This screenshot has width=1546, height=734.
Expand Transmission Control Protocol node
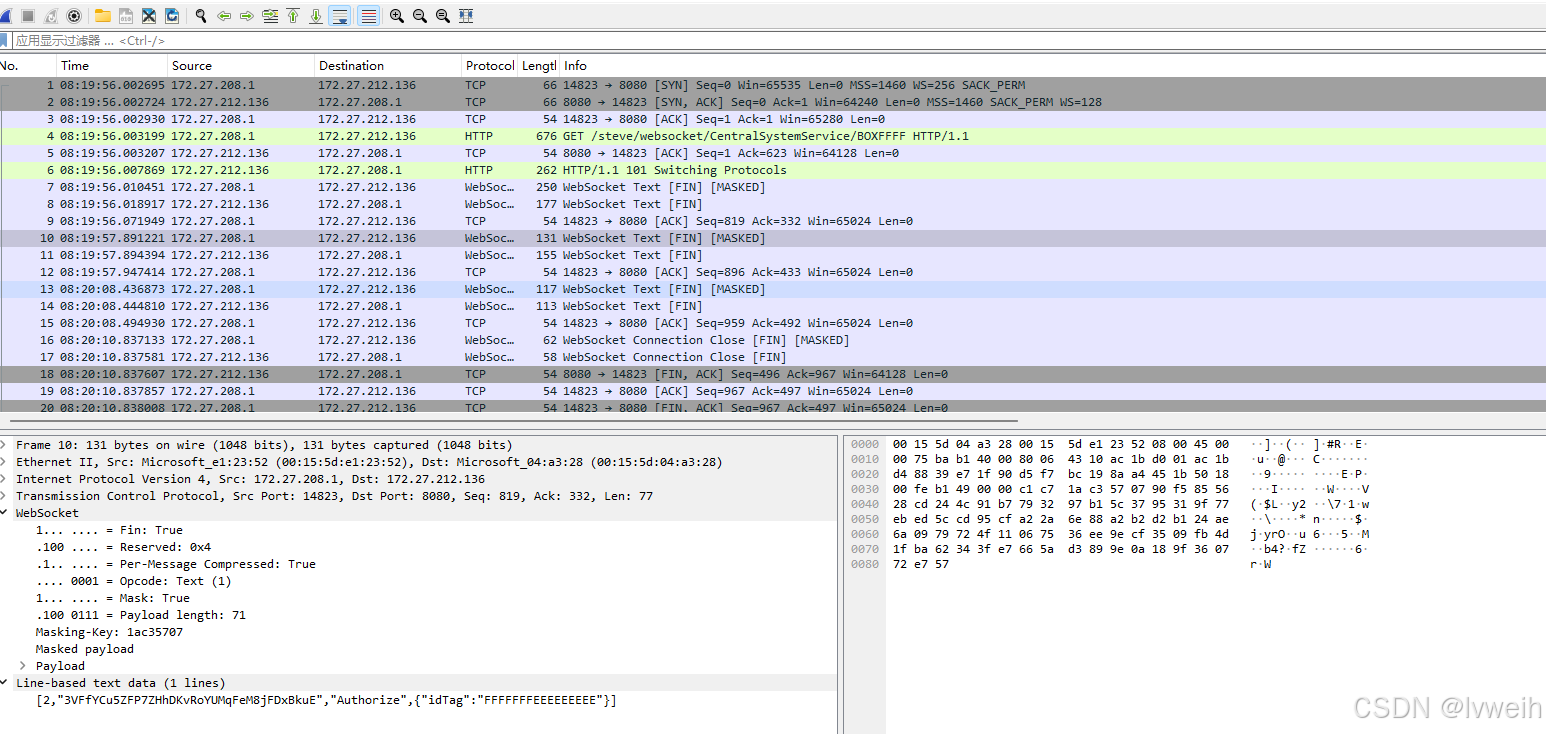tap(4, 496)
